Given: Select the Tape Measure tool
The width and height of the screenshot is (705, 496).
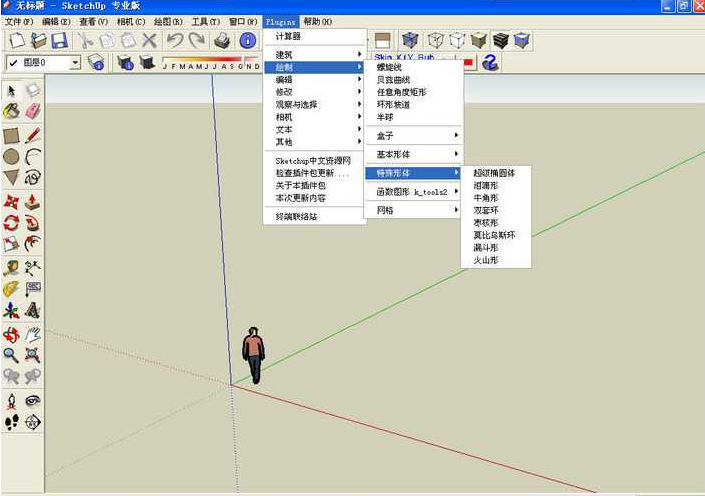Looking at the screenshot, I should pos(12,266).
